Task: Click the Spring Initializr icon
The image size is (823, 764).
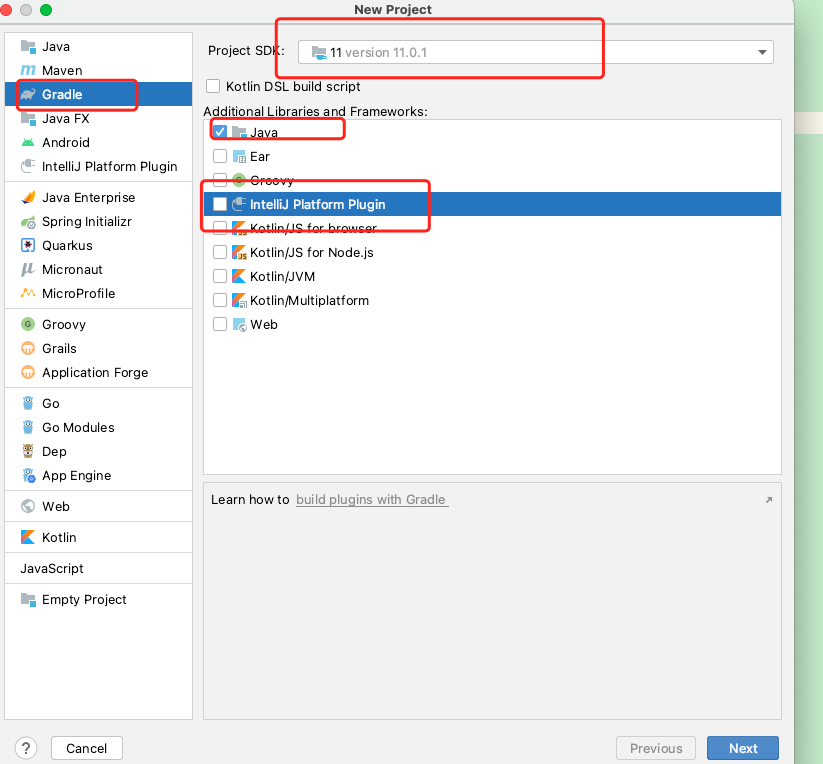Action: [28, 221]
